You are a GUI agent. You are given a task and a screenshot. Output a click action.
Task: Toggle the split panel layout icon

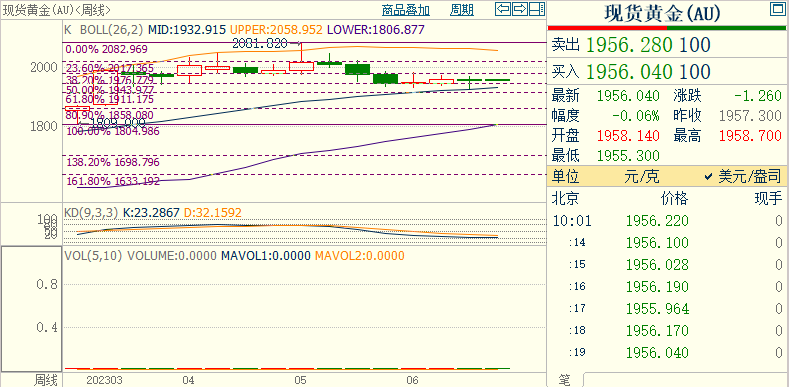(x=537, y=9)
